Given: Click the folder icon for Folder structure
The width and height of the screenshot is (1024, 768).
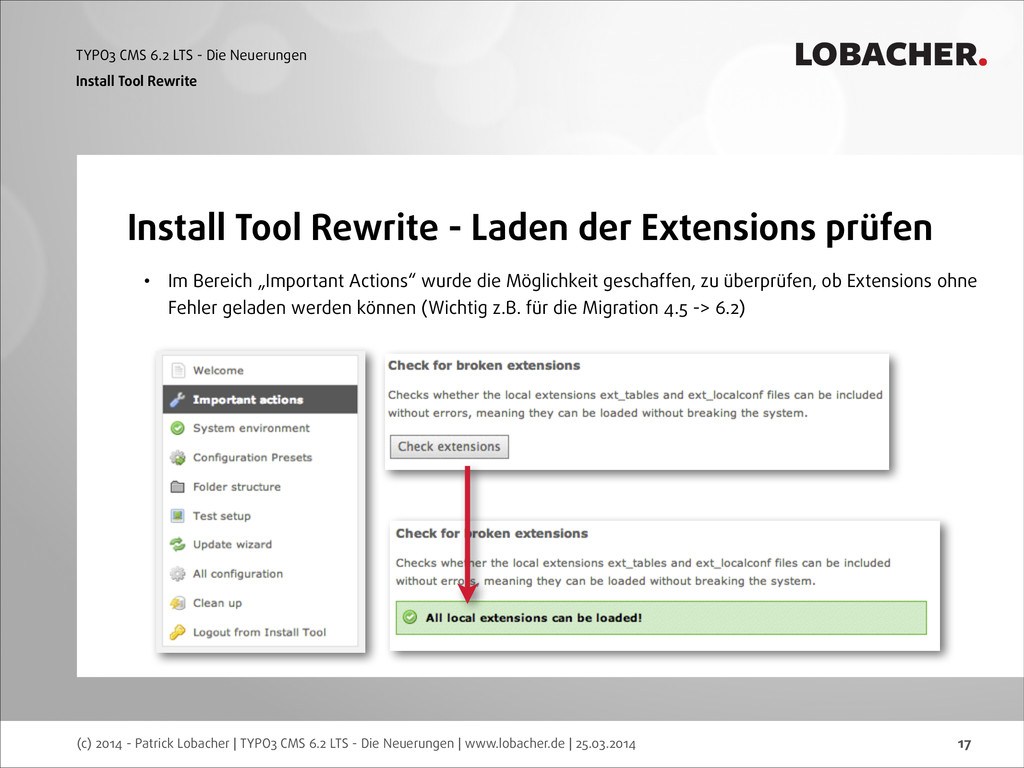Looking at the screenshot, I should click(x=178, y=487).
